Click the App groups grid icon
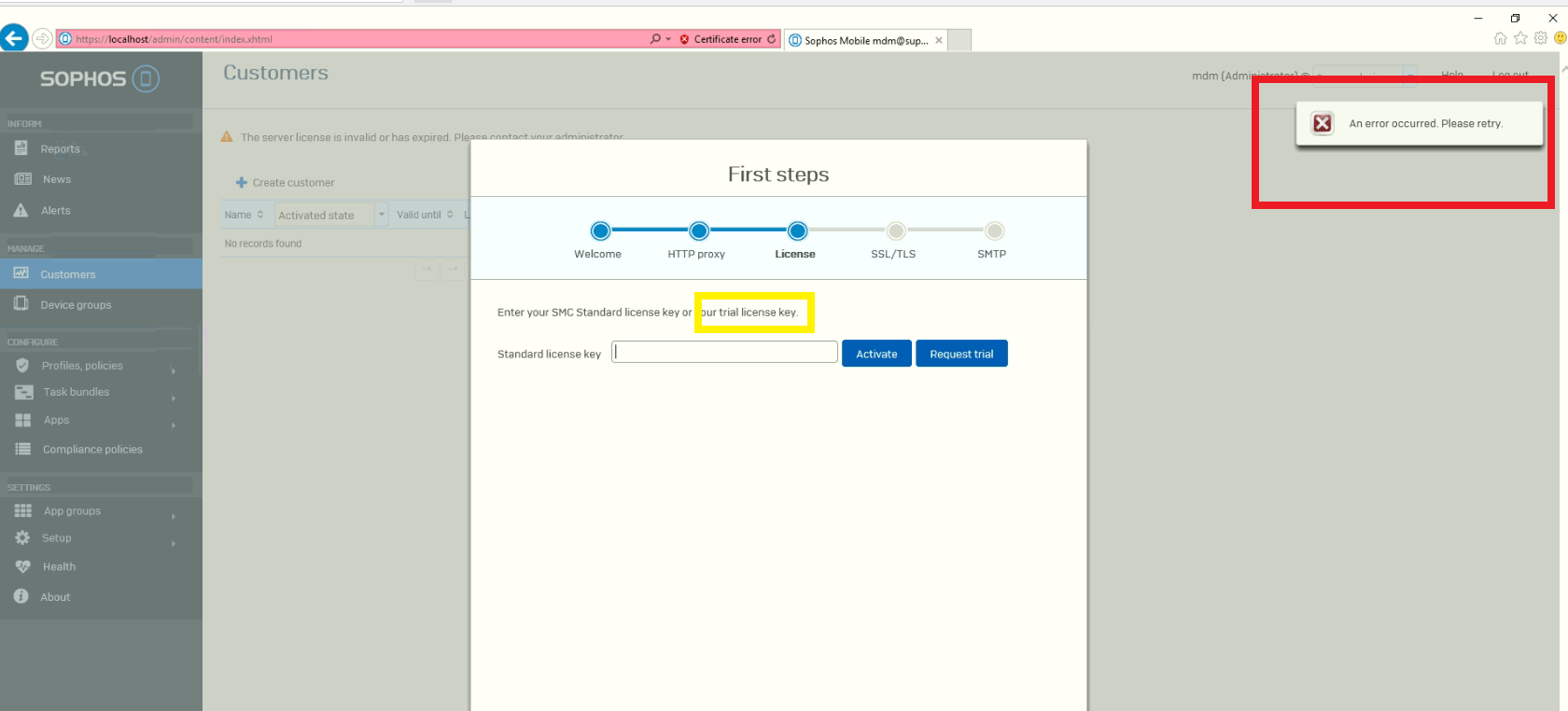Screen dimensions: 1568x711 (23, 510)
